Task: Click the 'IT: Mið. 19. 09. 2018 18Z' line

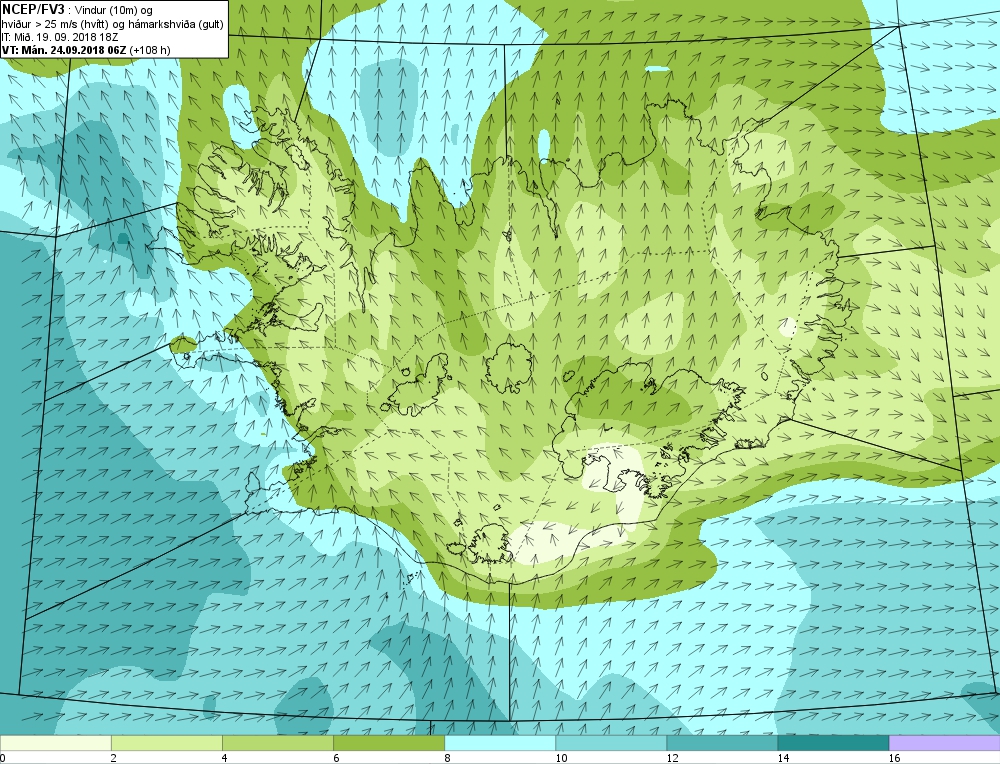Action: [62, 37]
